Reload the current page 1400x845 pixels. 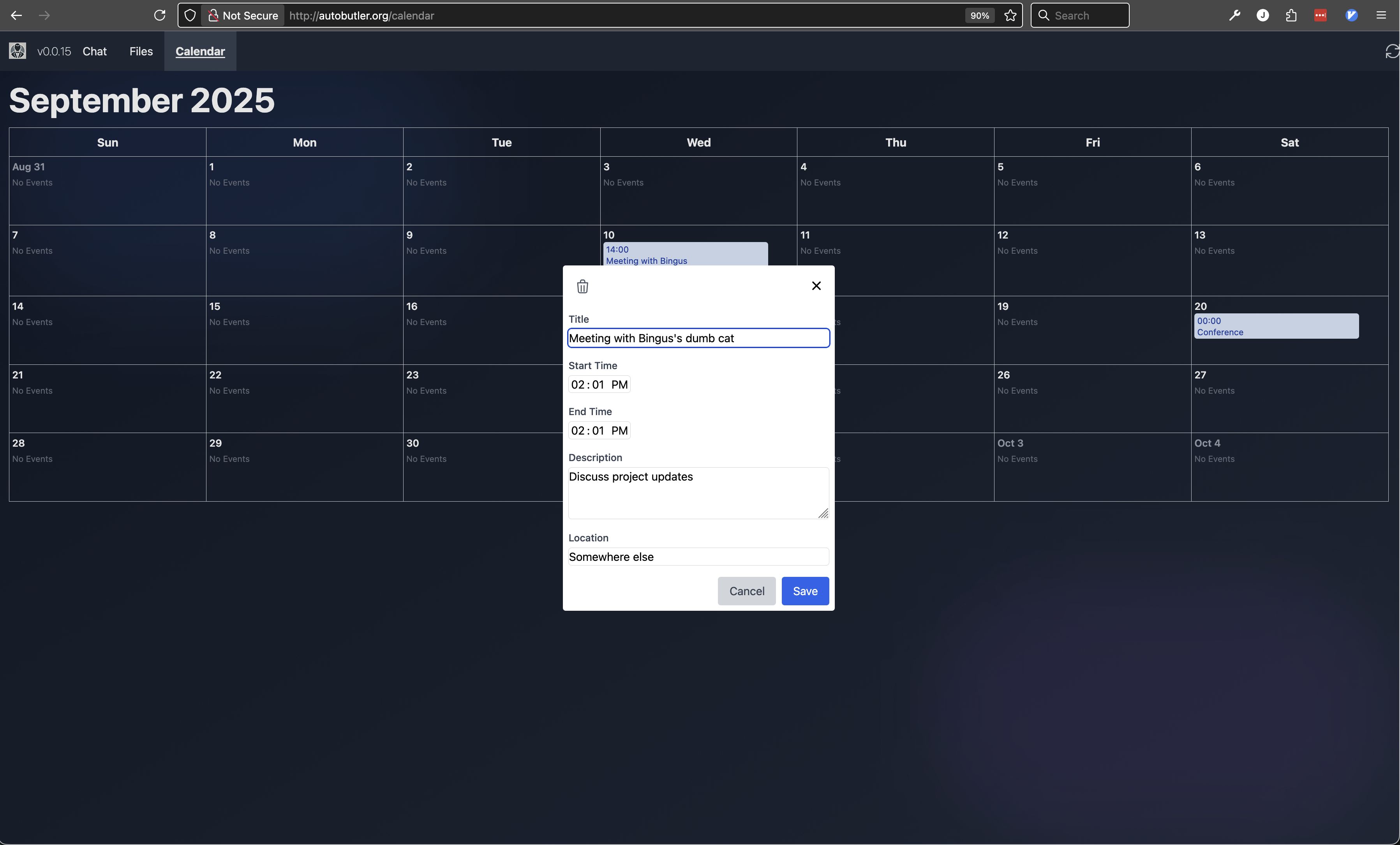(x=160, y=15)
